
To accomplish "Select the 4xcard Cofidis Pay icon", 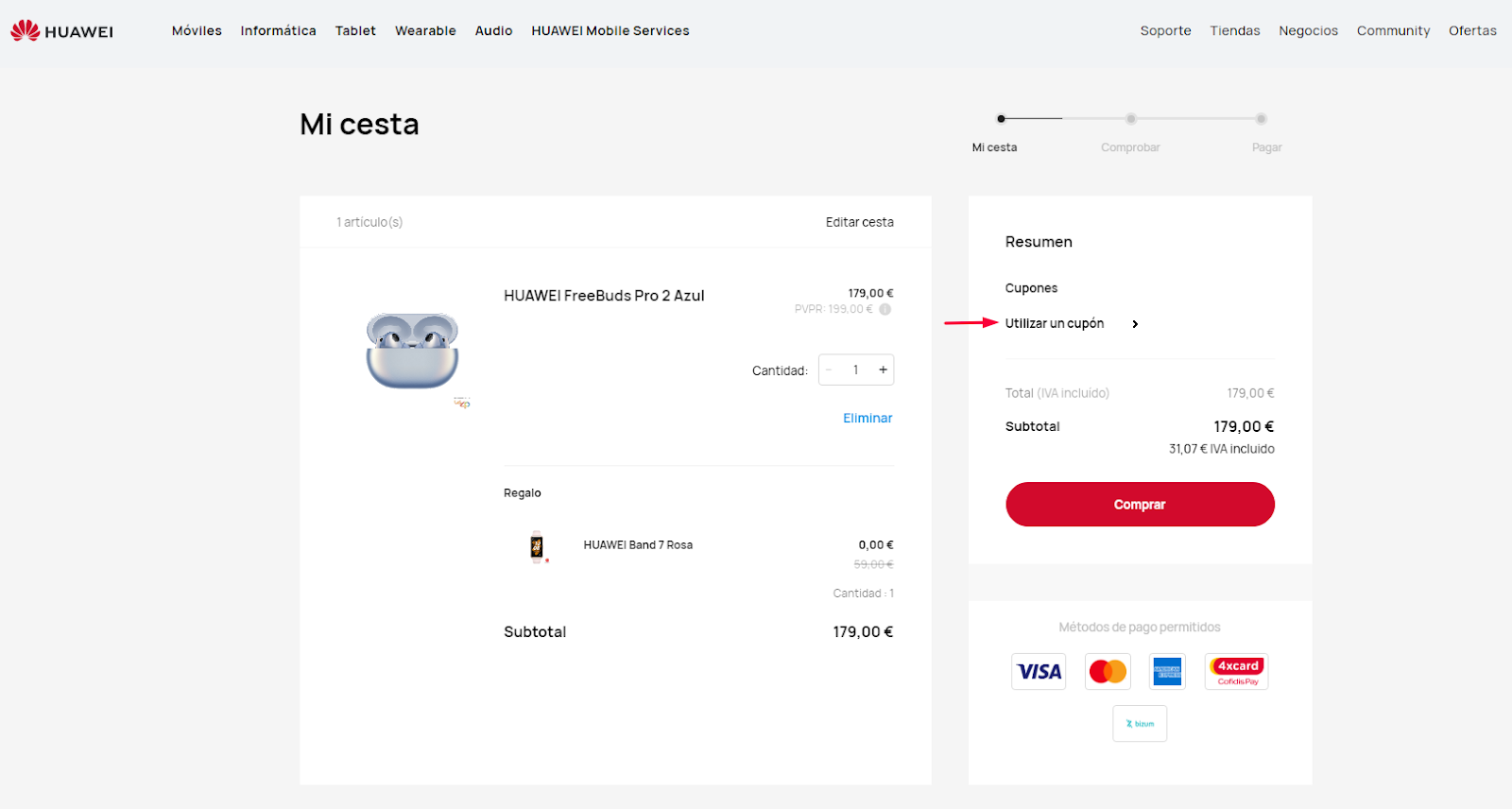I will tap(1237, 672).
